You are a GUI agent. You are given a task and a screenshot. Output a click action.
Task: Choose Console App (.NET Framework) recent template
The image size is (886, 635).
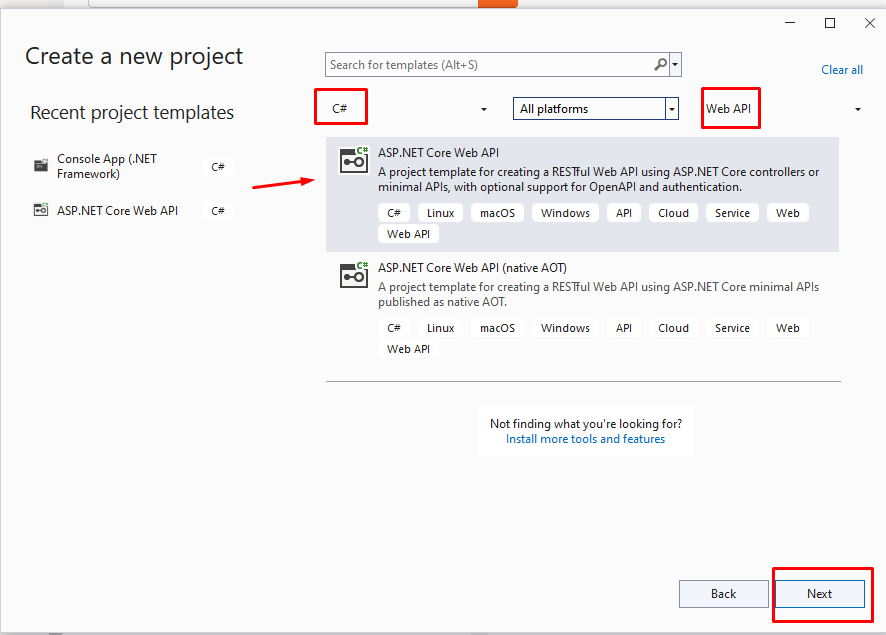[107, 166]
